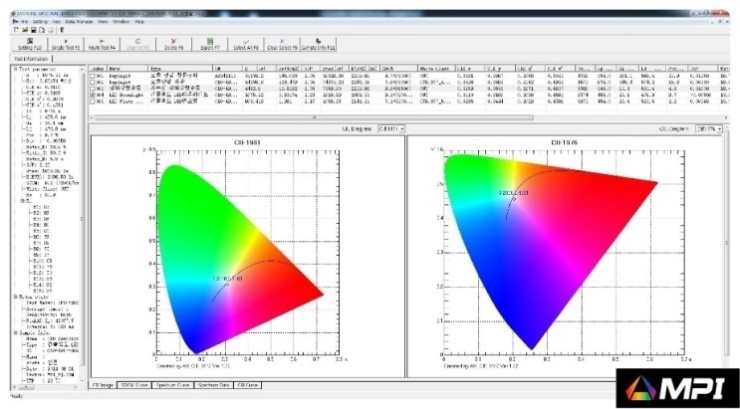Switch to the Spectrum Curve tab

[171, 384]
